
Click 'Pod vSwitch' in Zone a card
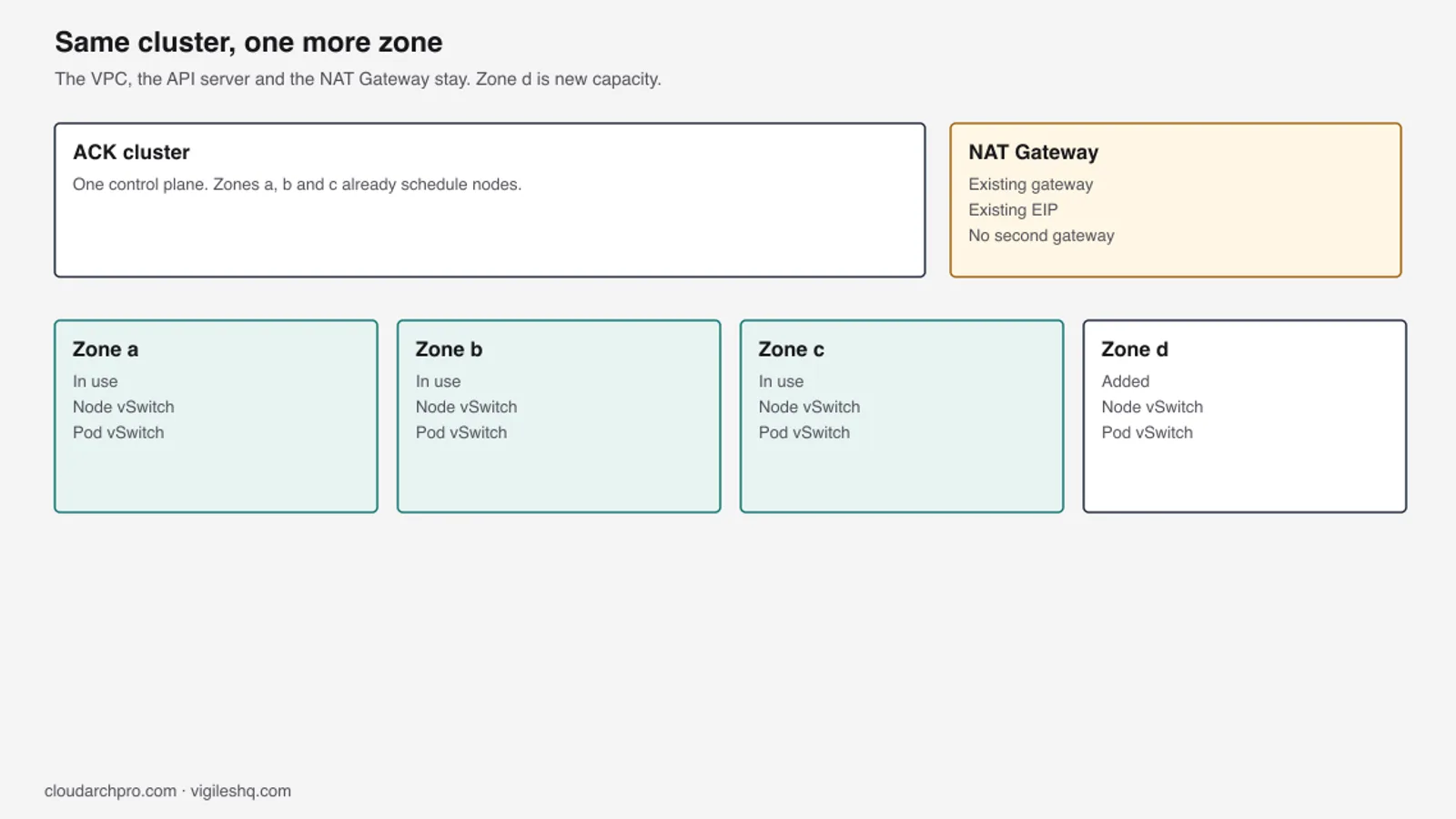(x=118, y=432)
